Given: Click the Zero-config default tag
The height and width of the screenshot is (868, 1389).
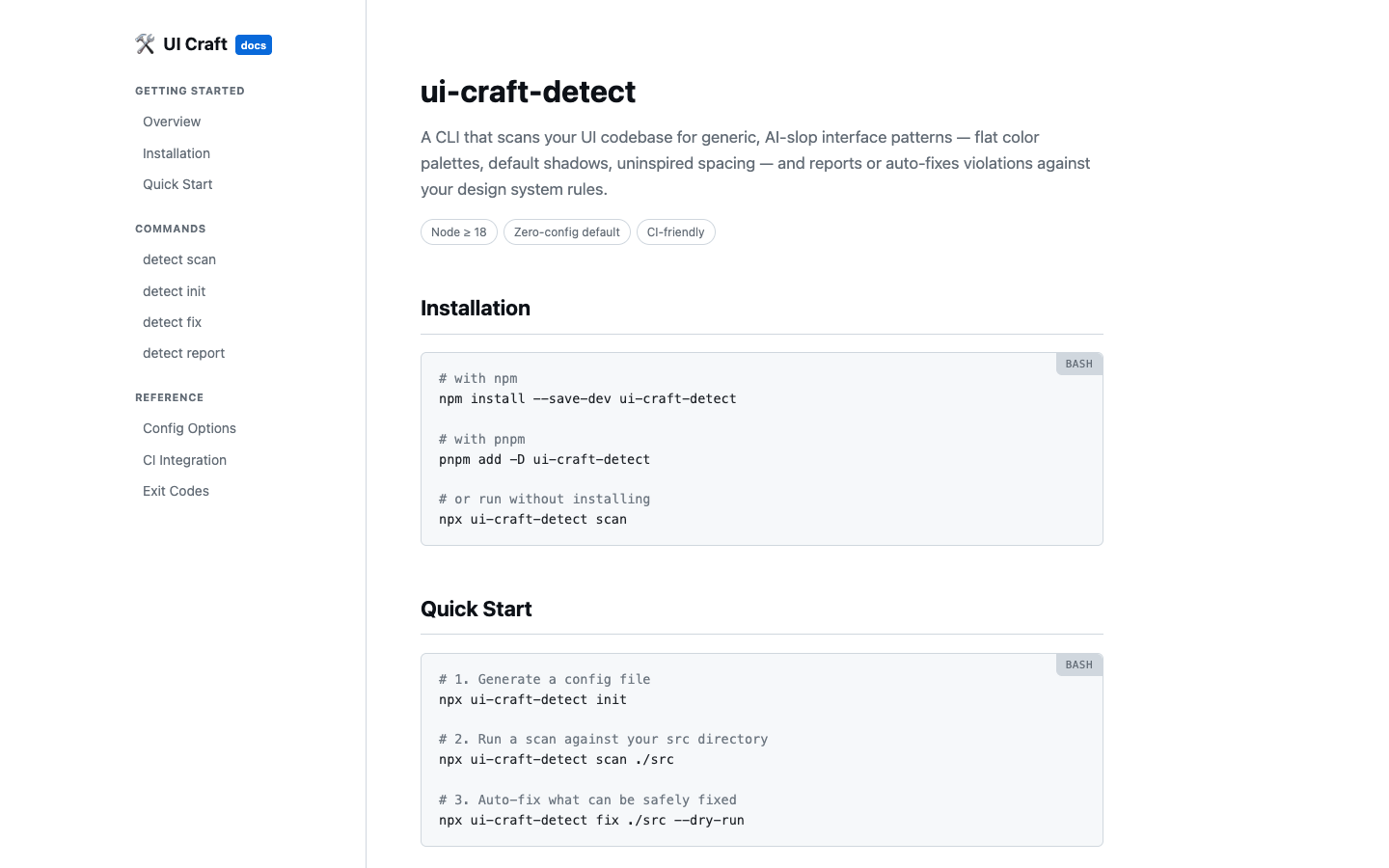Looking at the screenshot, I should (x=567, y=232).
